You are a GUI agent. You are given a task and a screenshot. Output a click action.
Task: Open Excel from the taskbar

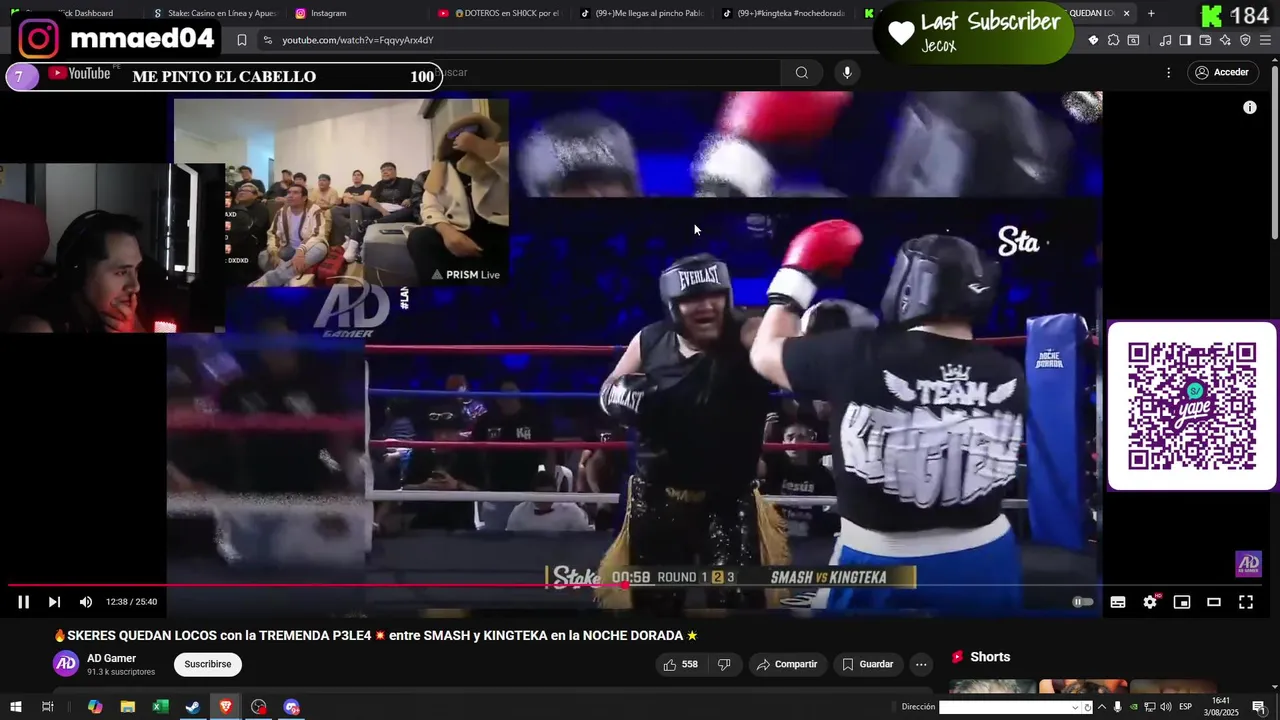pos(160,707)
